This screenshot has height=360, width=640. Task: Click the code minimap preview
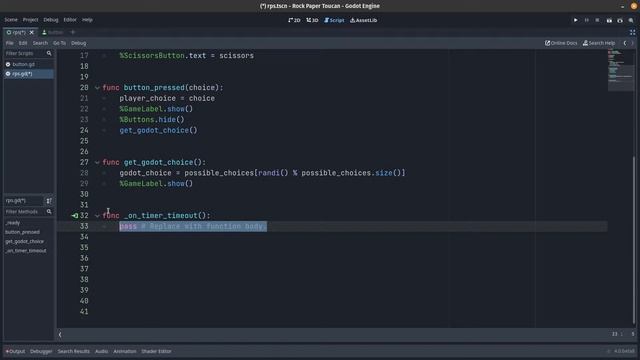(x=620, y=69)
